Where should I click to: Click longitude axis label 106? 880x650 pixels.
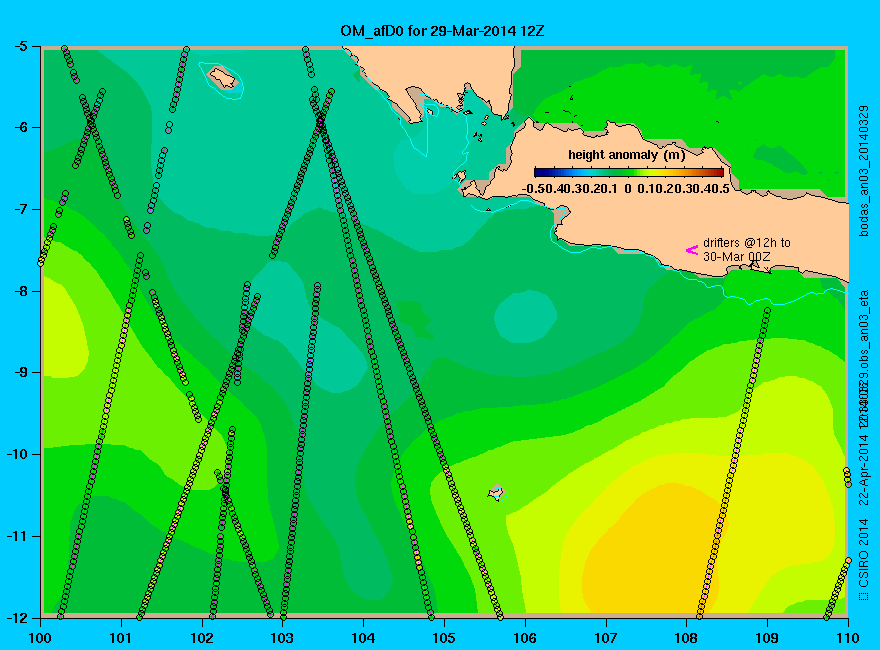tap(525, 638)
